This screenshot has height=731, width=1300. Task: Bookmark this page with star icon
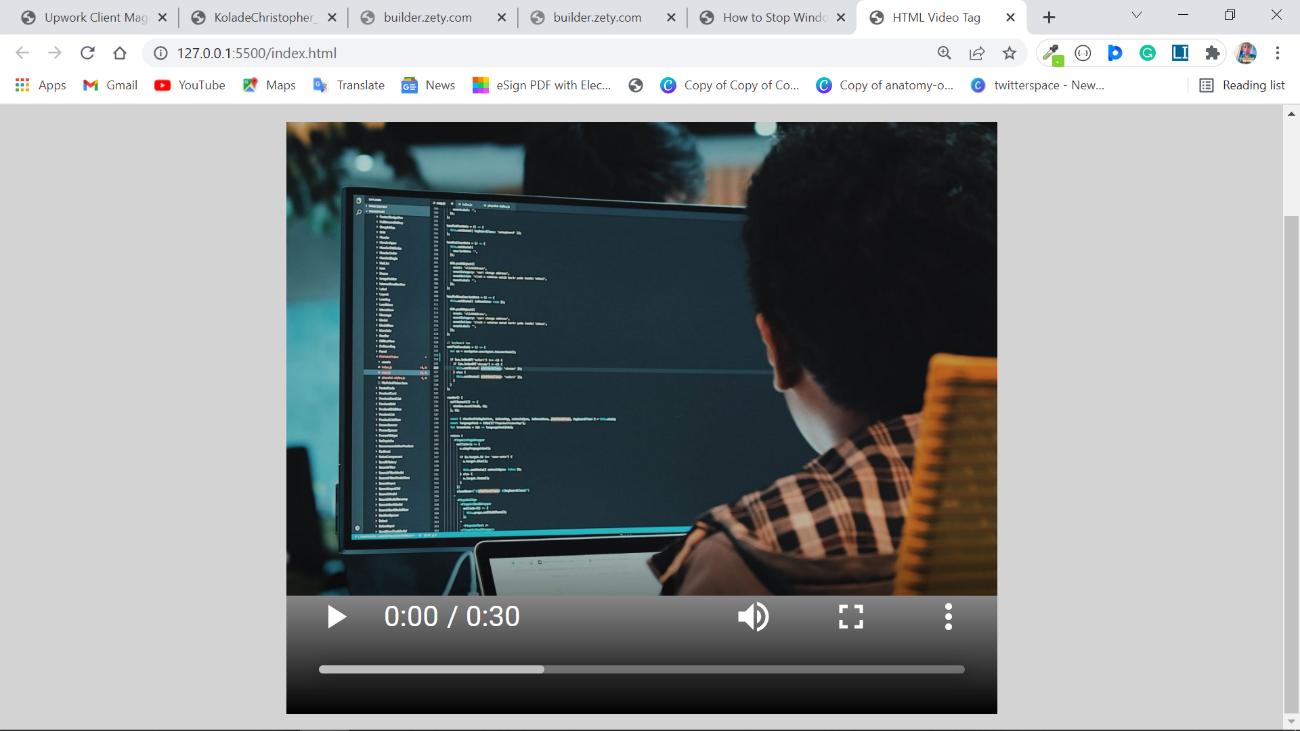pyautogui.click(x=1009, y=53)
